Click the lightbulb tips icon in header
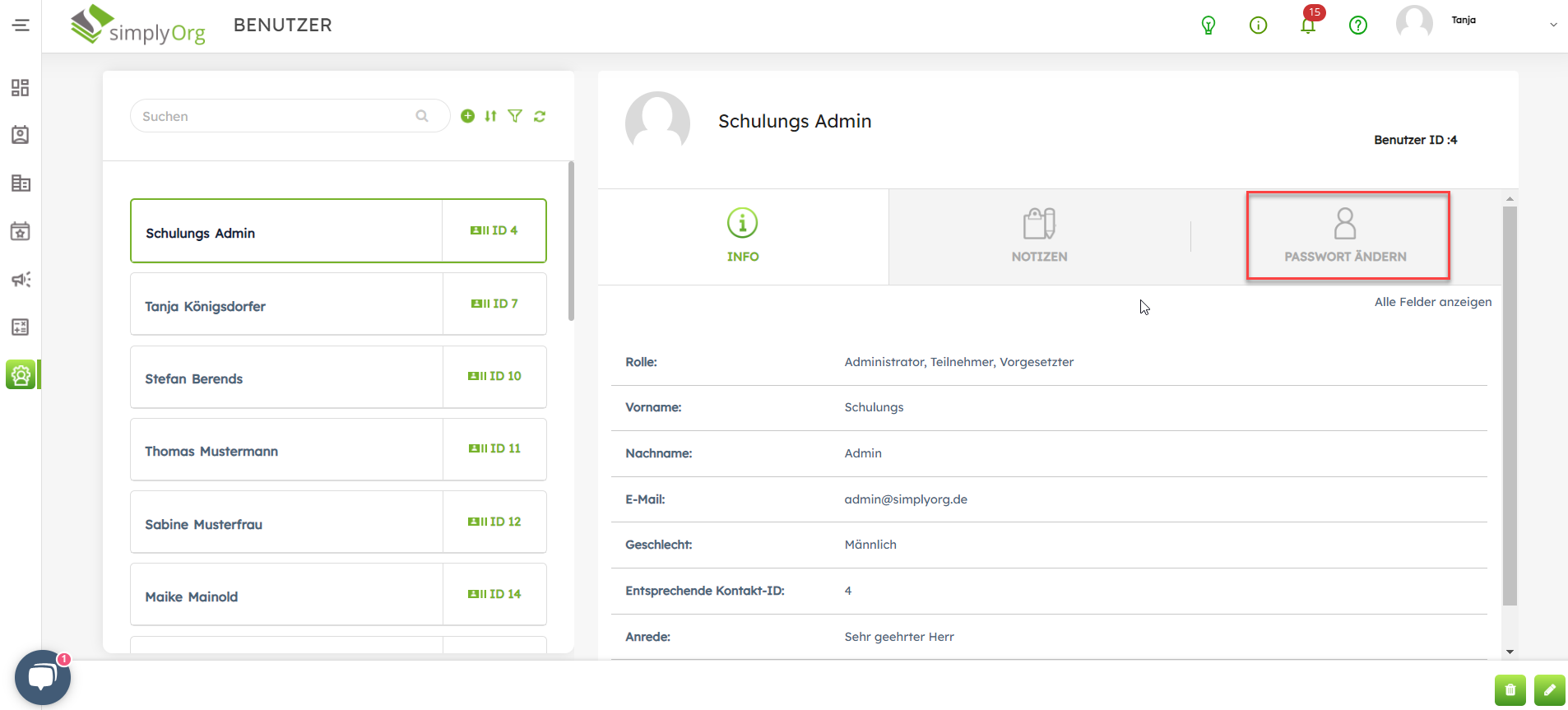Screen dimensions: 1568x710 point(1208,26)
